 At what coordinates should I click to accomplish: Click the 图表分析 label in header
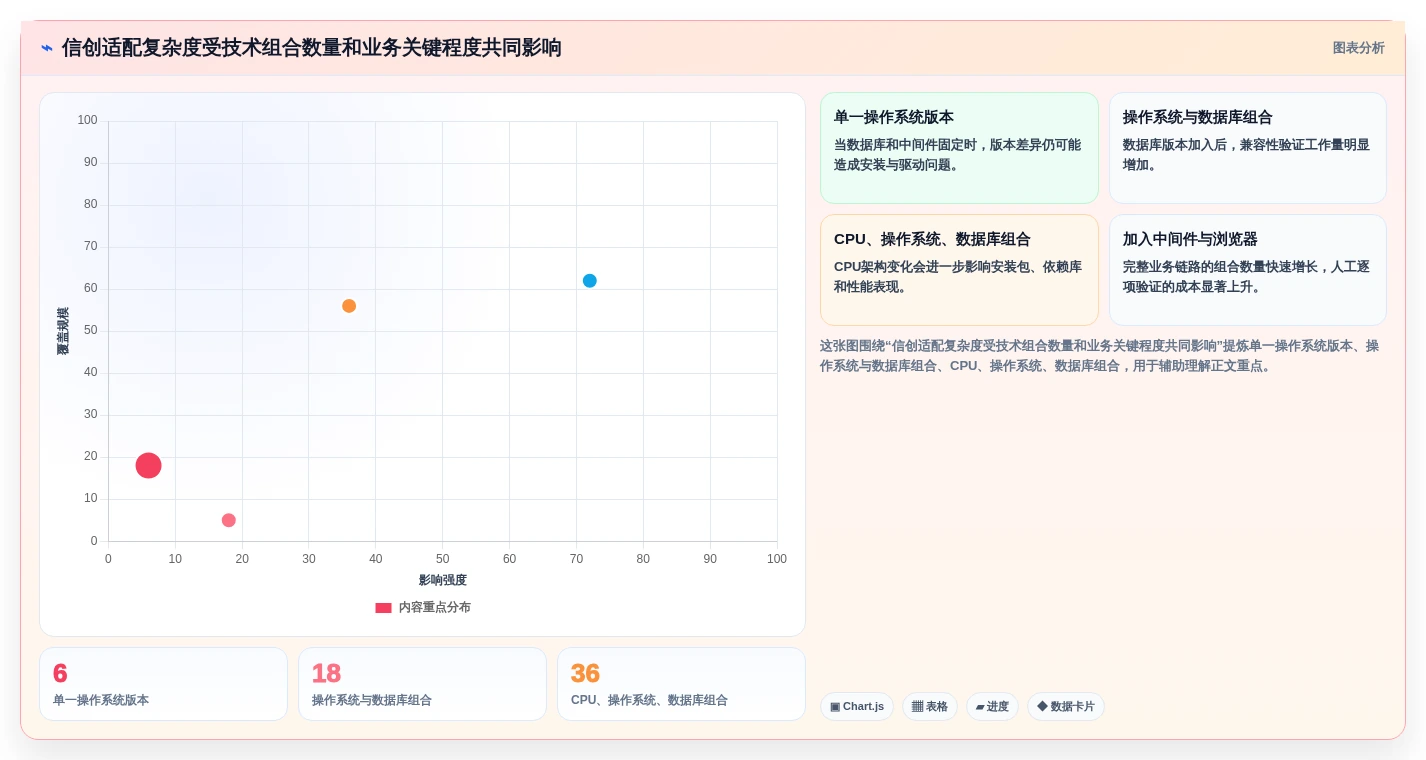click(1358, 48)
